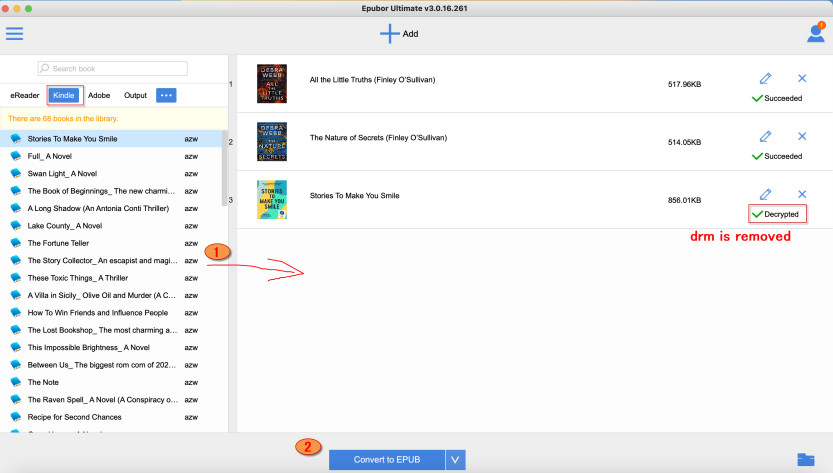Select A Long Shadow (An Antonia Conti Thriller)
The height and width of the screenshot is (473, 833).
click(x=110, y=208)
